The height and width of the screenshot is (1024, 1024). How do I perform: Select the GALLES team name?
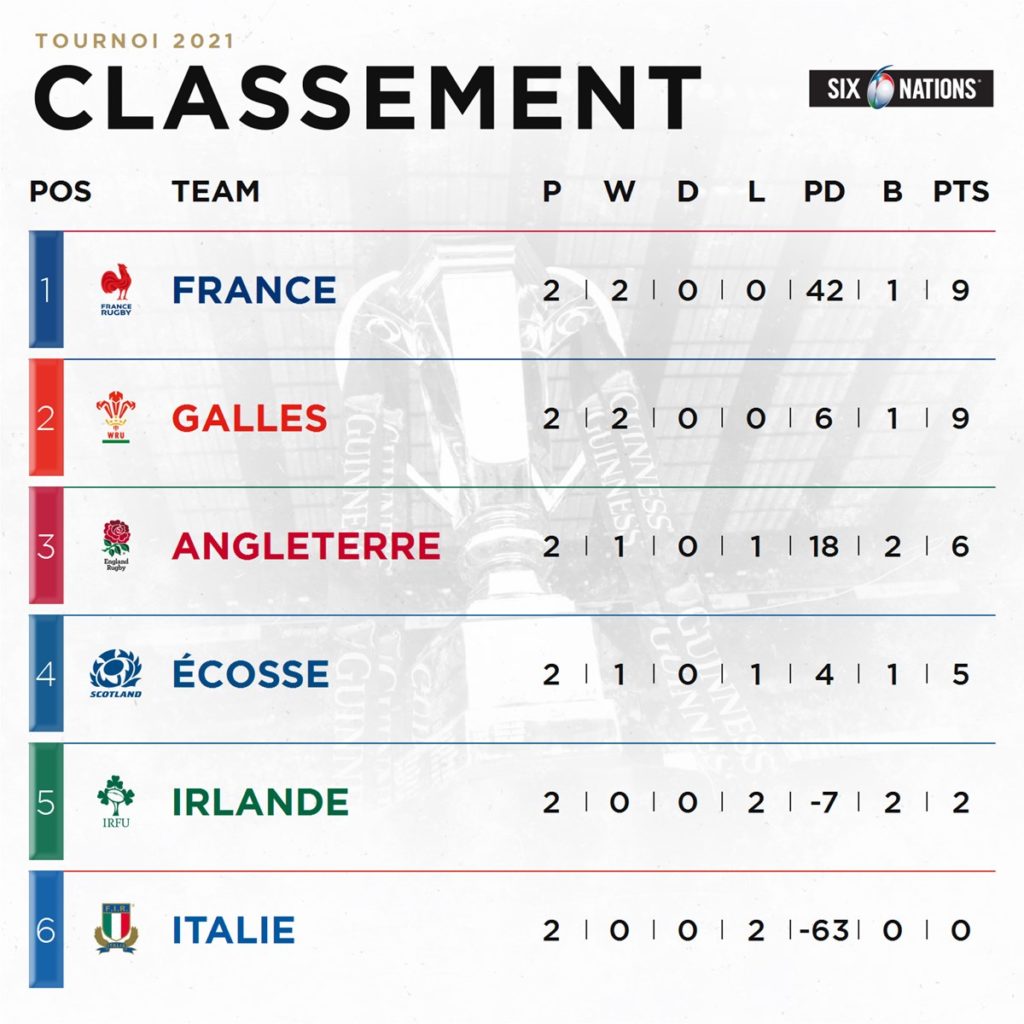point(249,418)
